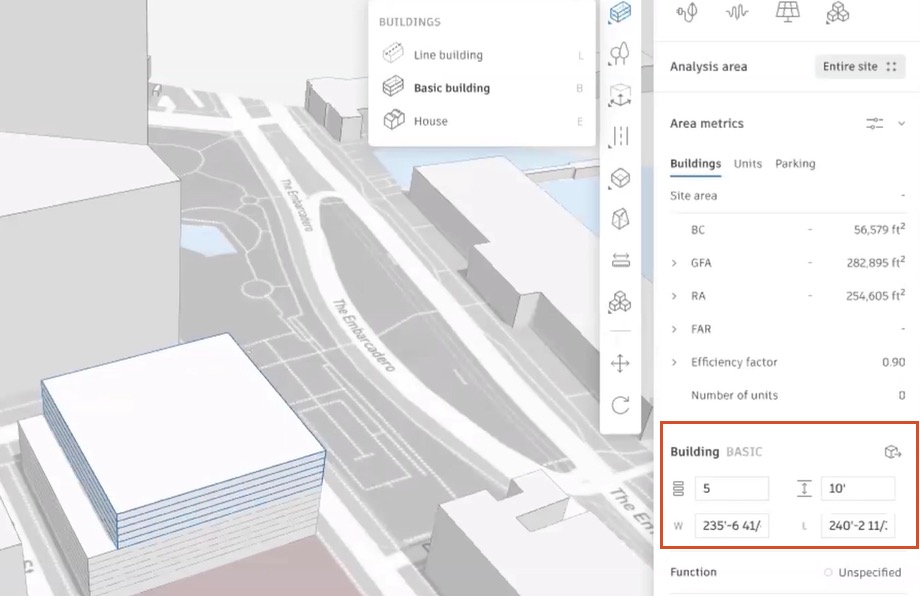Viewport: 920px width, 596px height.
Task: Click the Site area label
Action: click(694, 196)
